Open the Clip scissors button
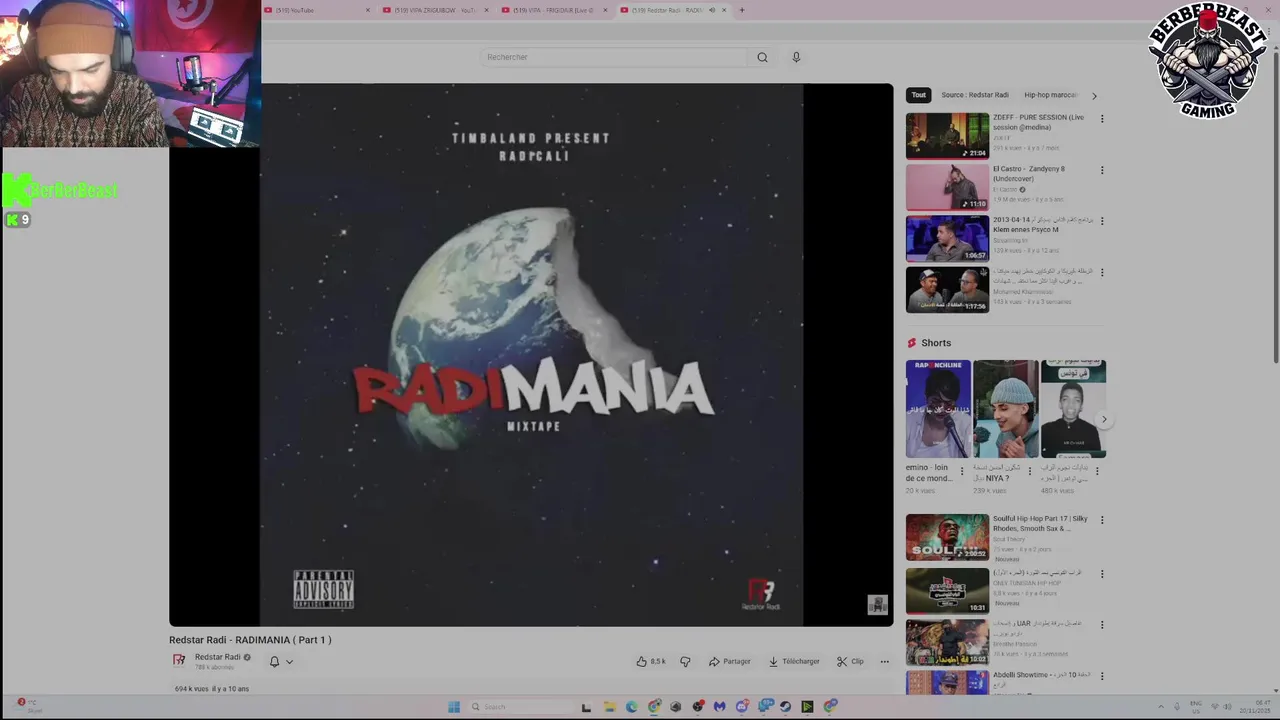 click(x=850, y=661)
